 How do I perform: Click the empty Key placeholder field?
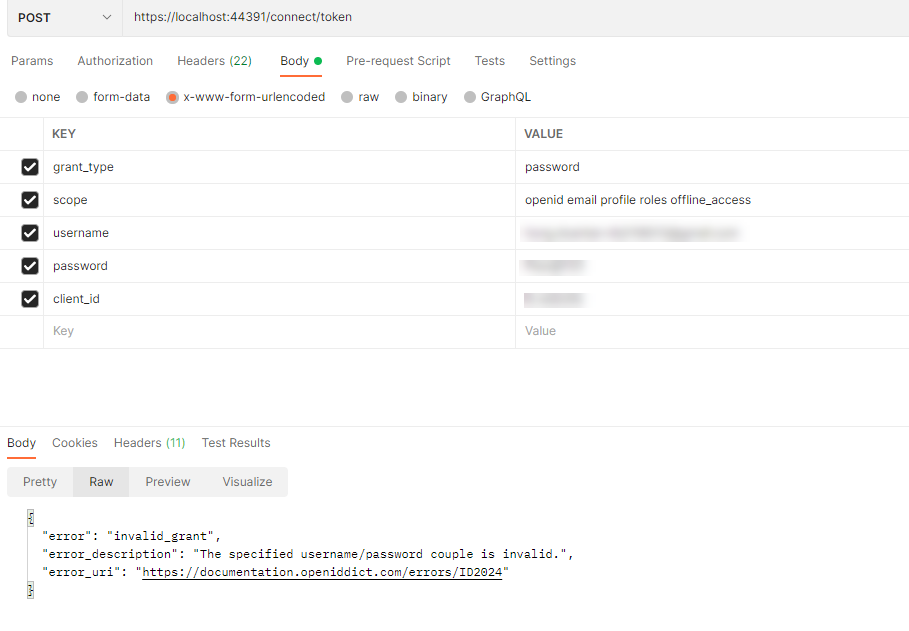tap(279, 332)
